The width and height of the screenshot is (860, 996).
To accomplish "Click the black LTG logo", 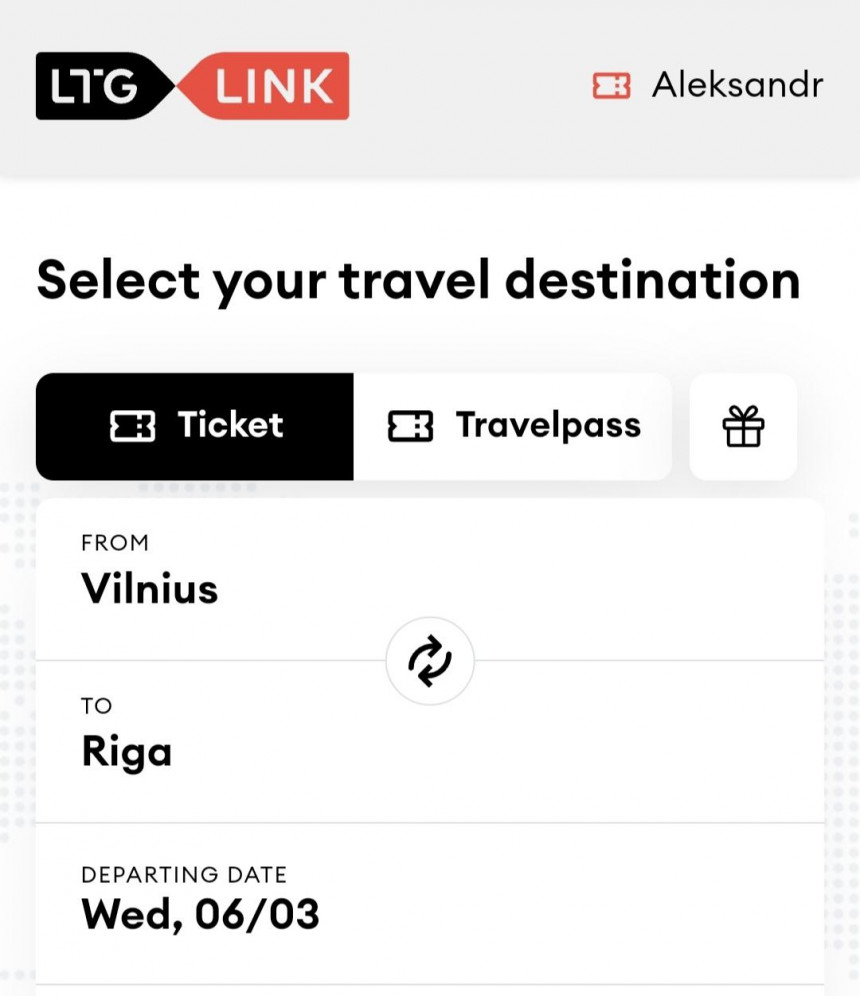I will [x=100, y=86].
